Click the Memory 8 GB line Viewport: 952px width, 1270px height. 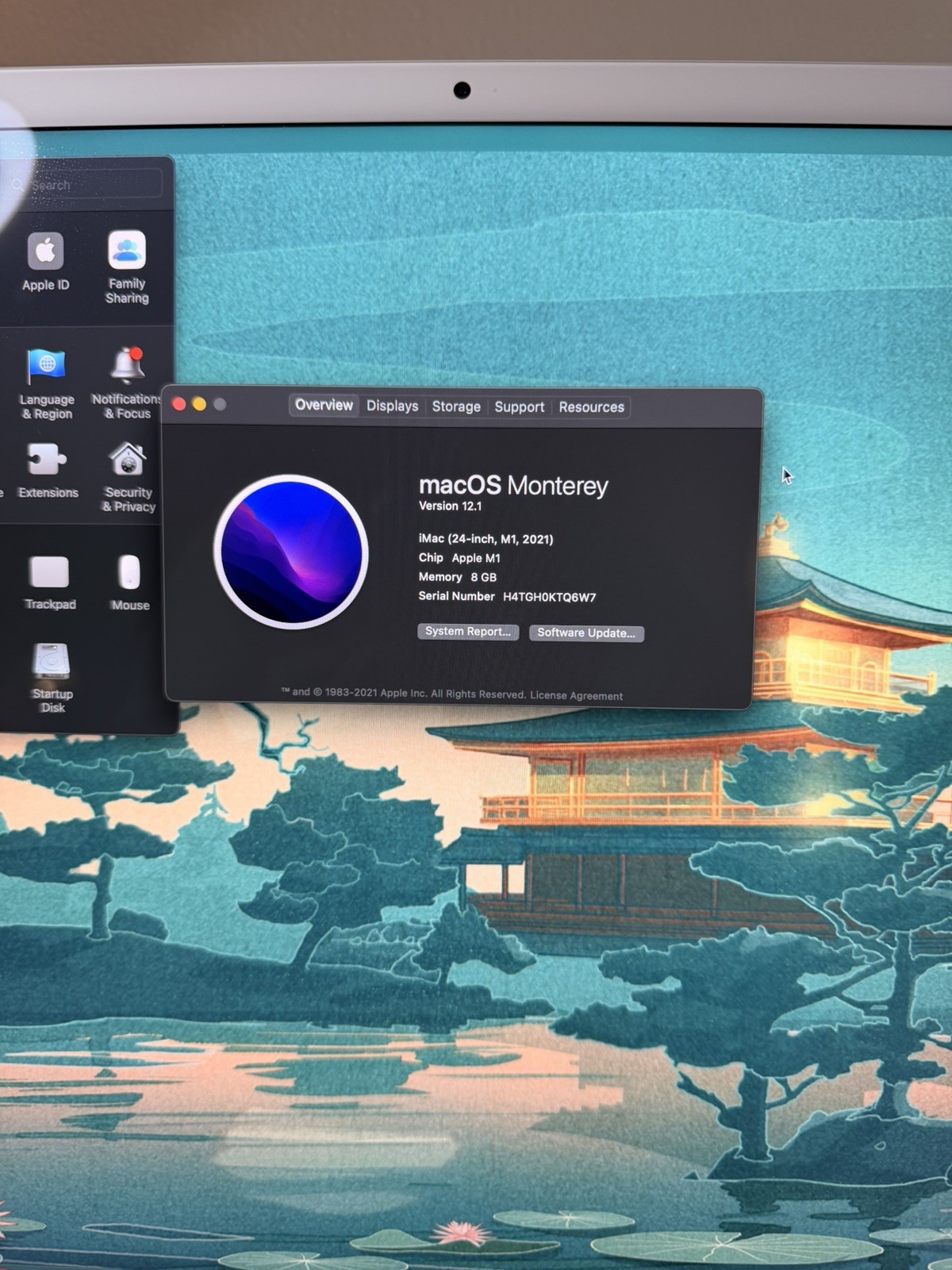pos(458,577)
